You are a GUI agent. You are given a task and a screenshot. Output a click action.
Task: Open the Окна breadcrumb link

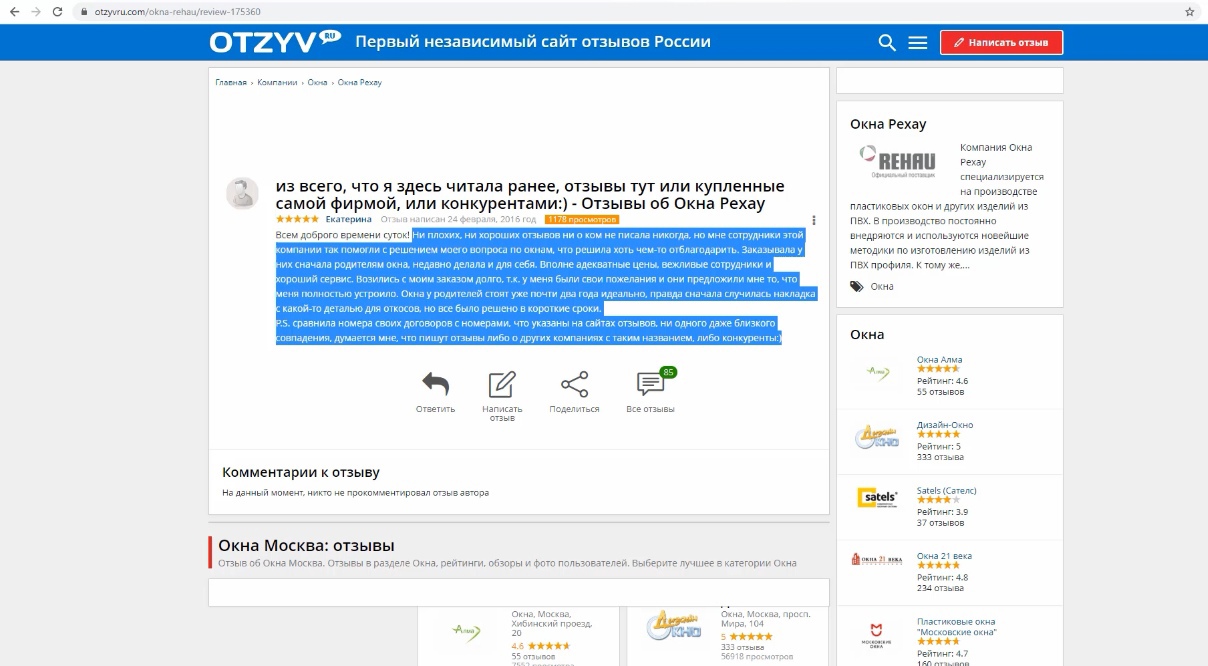[318, 82]
